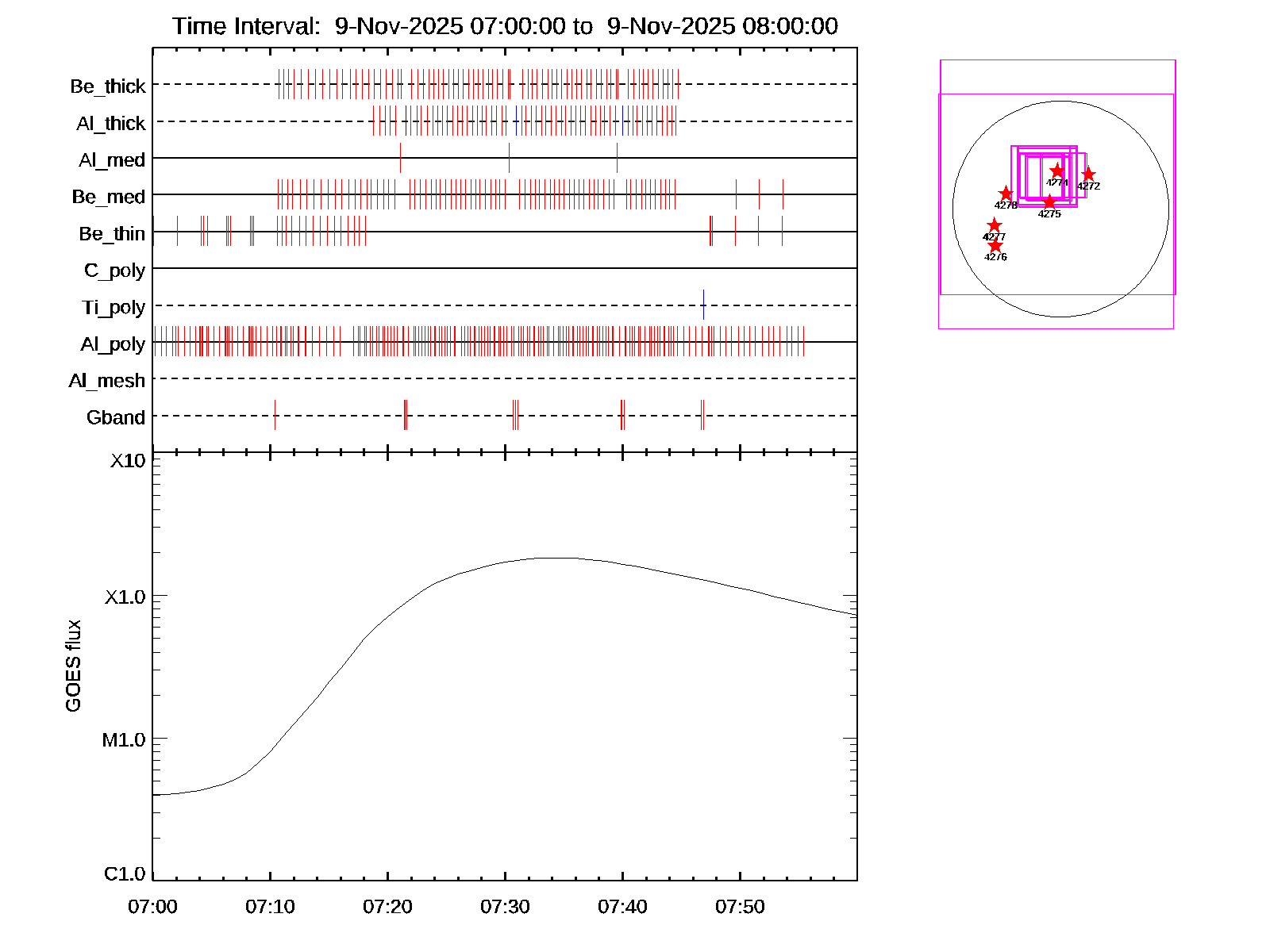Click the M1.0 flux axis label

[124, 739]
